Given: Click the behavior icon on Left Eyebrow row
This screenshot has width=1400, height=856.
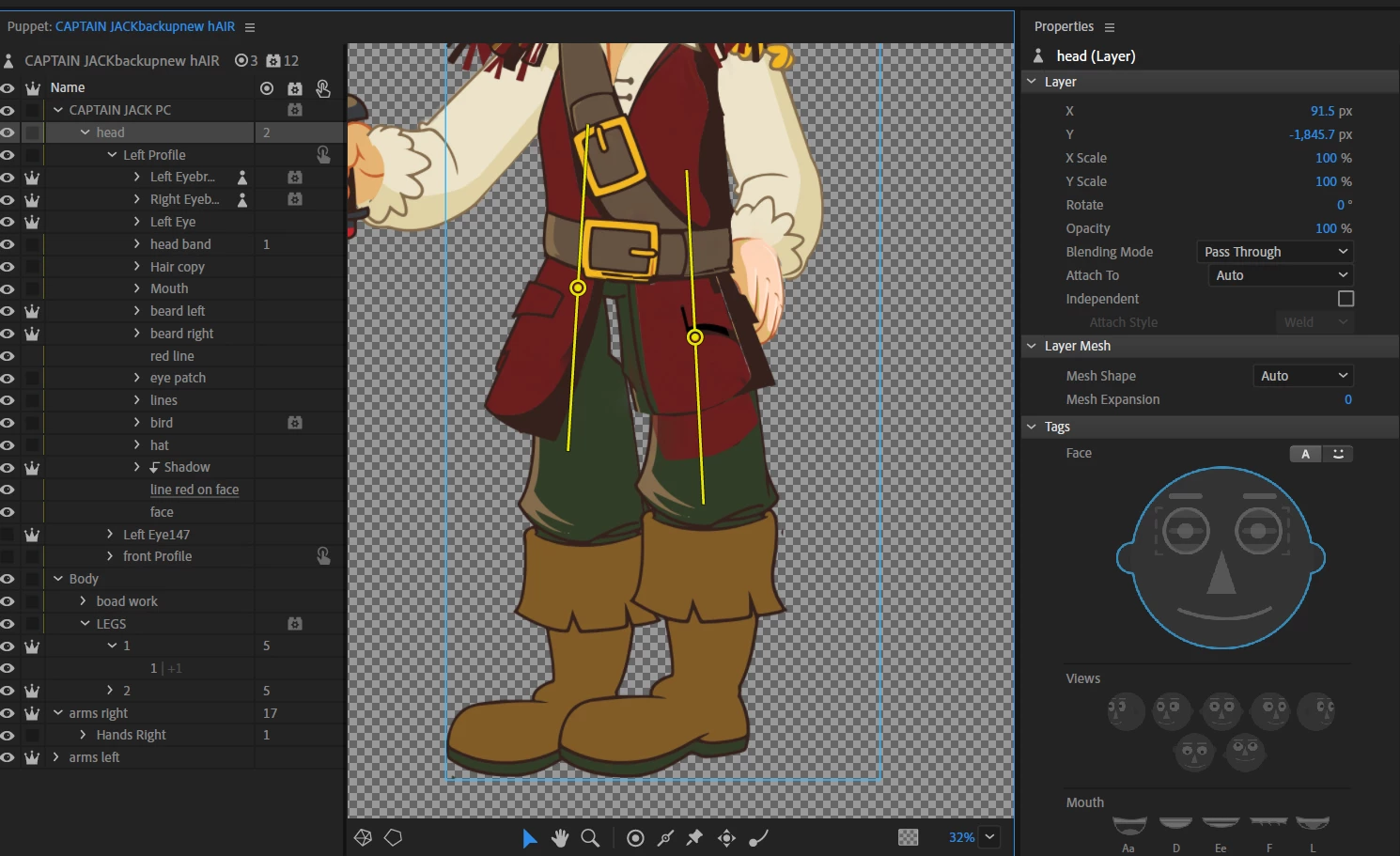Looking at the screenshot, I should tap(295, 177).
